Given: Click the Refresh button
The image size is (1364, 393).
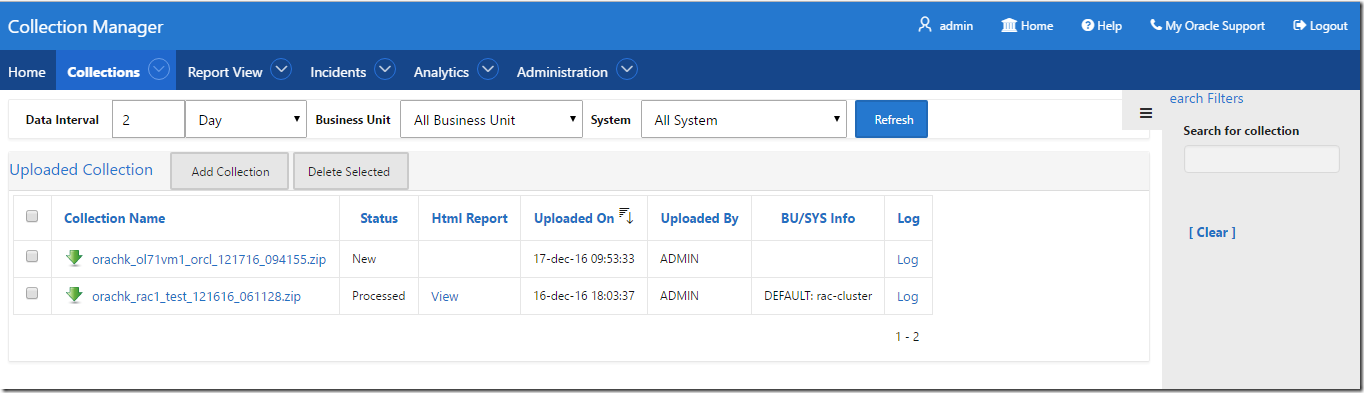Looking at the screenshot, I should pos(892,119).
